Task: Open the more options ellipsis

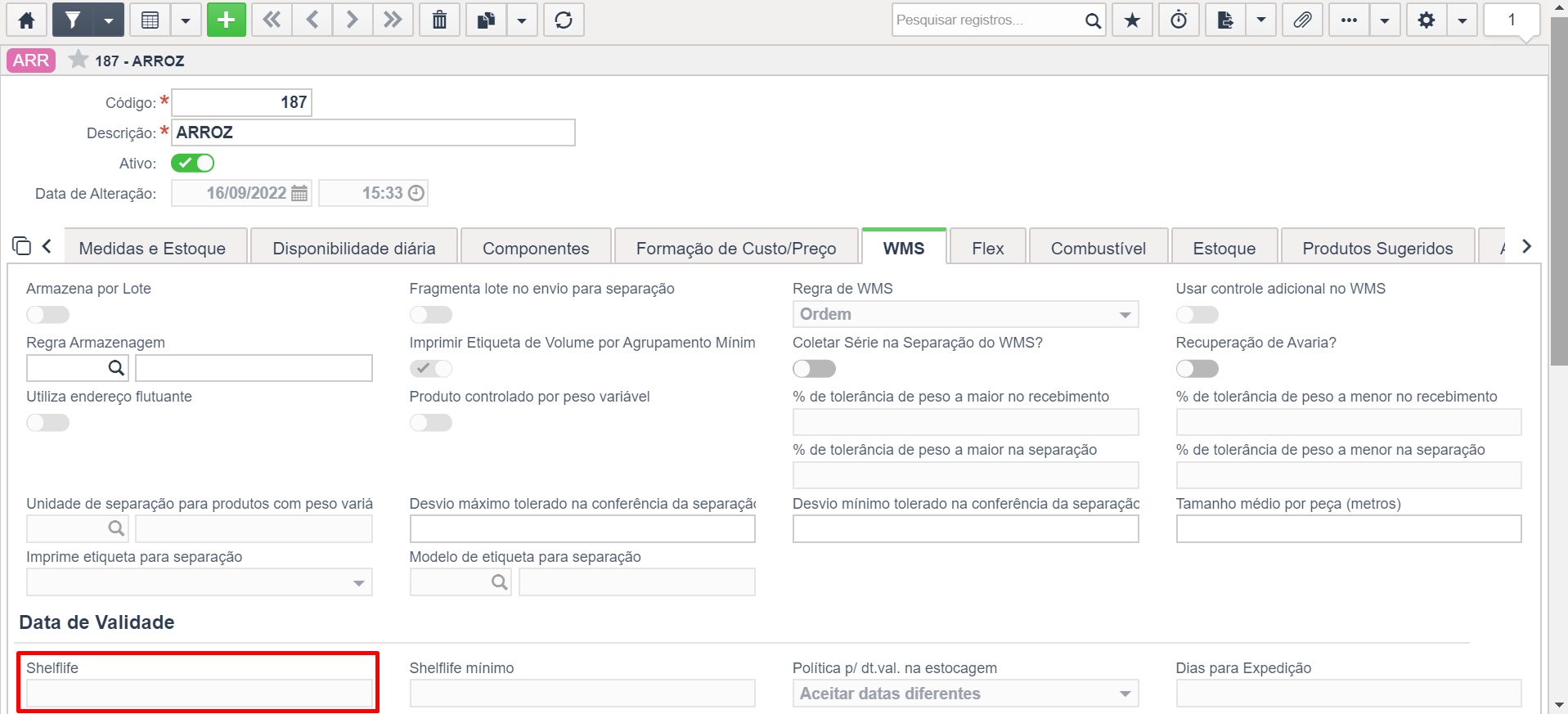Action: coord(1350,20)
